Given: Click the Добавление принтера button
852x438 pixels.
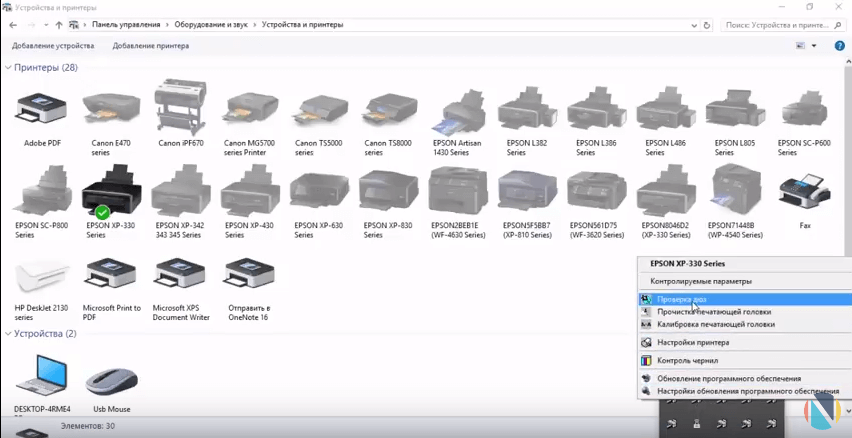Looking at the screenshot, I should point(151,46).
